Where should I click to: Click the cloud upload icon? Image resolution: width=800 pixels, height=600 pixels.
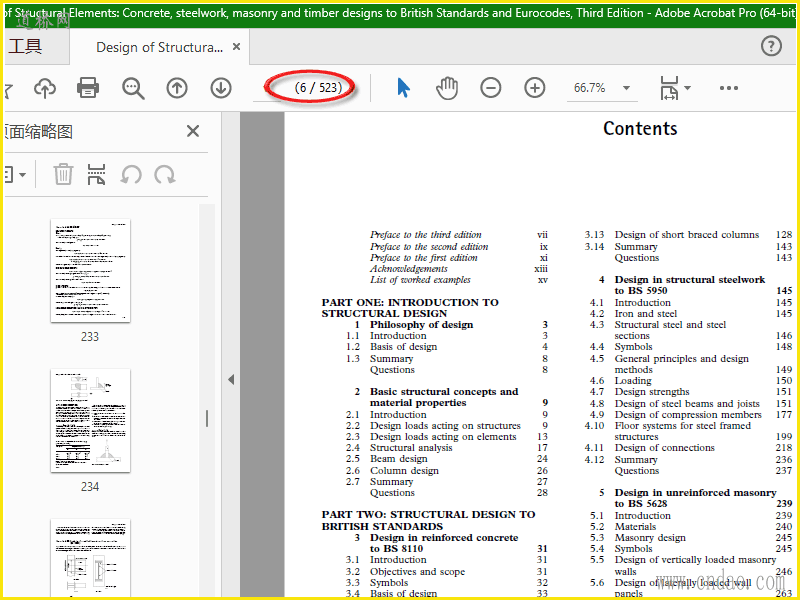45,88
